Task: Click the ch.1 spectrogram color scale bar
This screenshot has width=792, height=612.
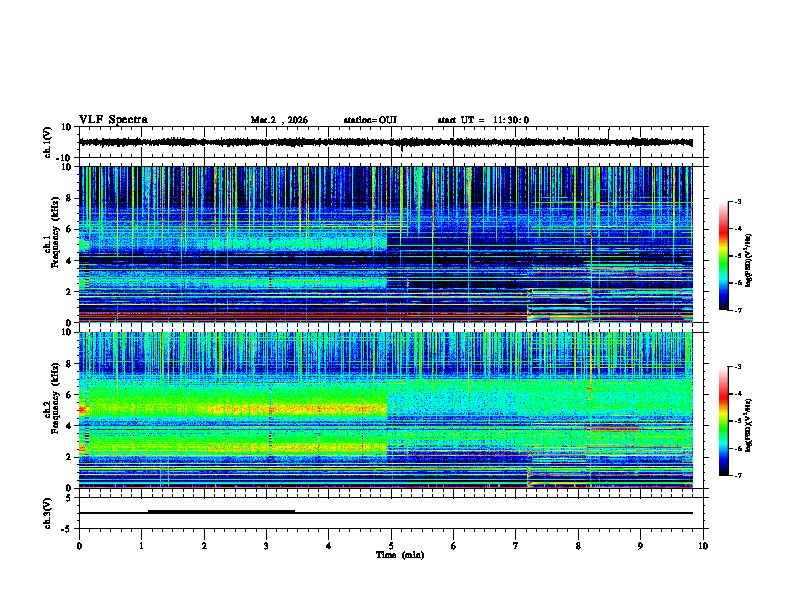Action: (723, 256)
